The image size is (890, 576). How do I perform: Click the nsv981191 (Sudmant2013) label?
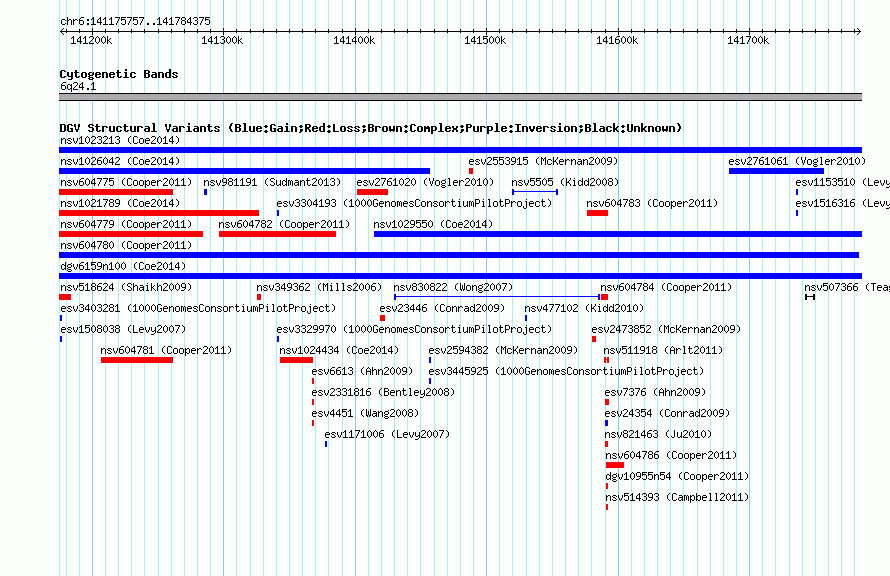point(272,182)
